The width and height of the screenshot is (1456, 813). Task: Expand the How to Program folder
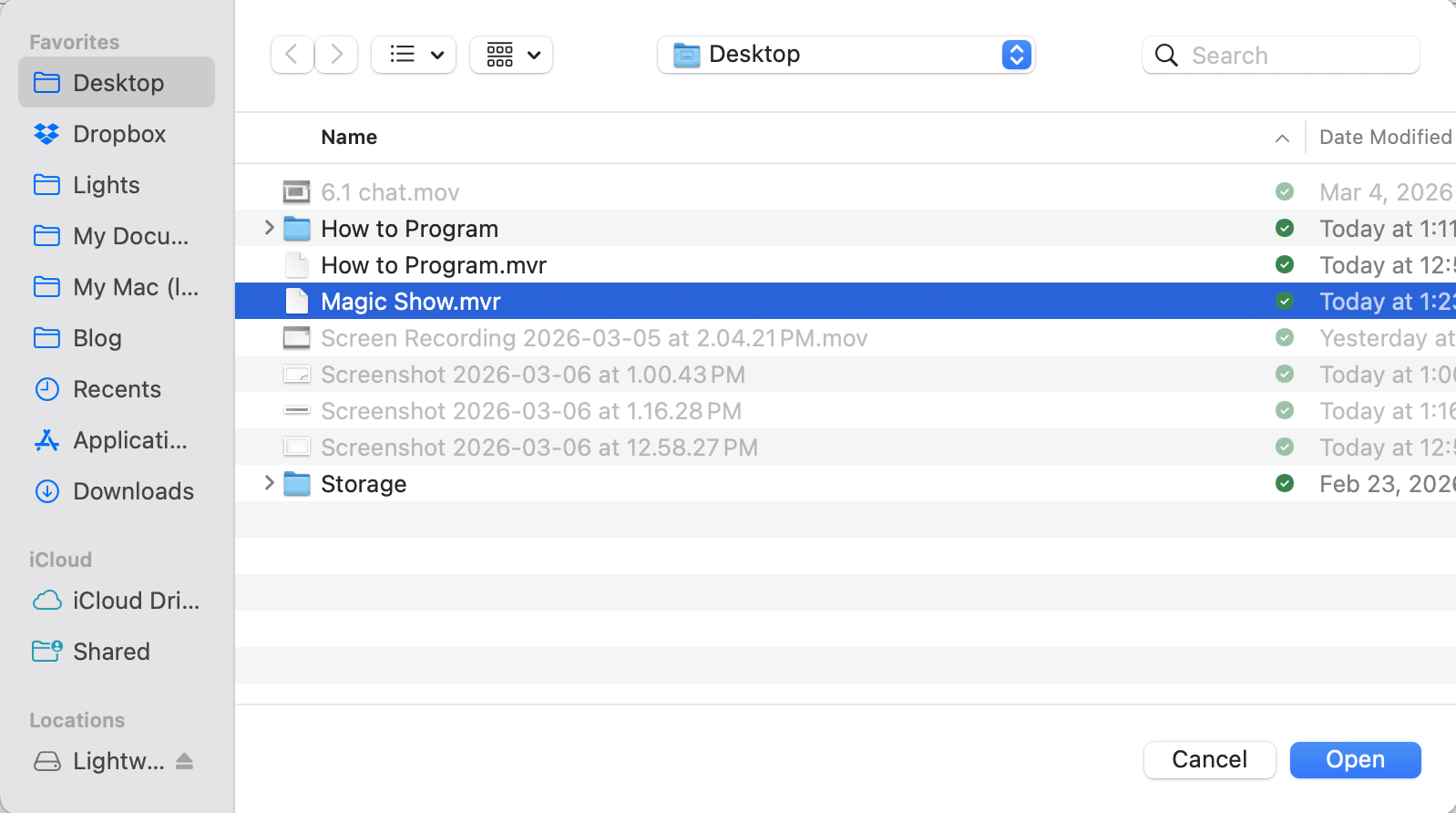pyautogui.click(x=269, y=228)
